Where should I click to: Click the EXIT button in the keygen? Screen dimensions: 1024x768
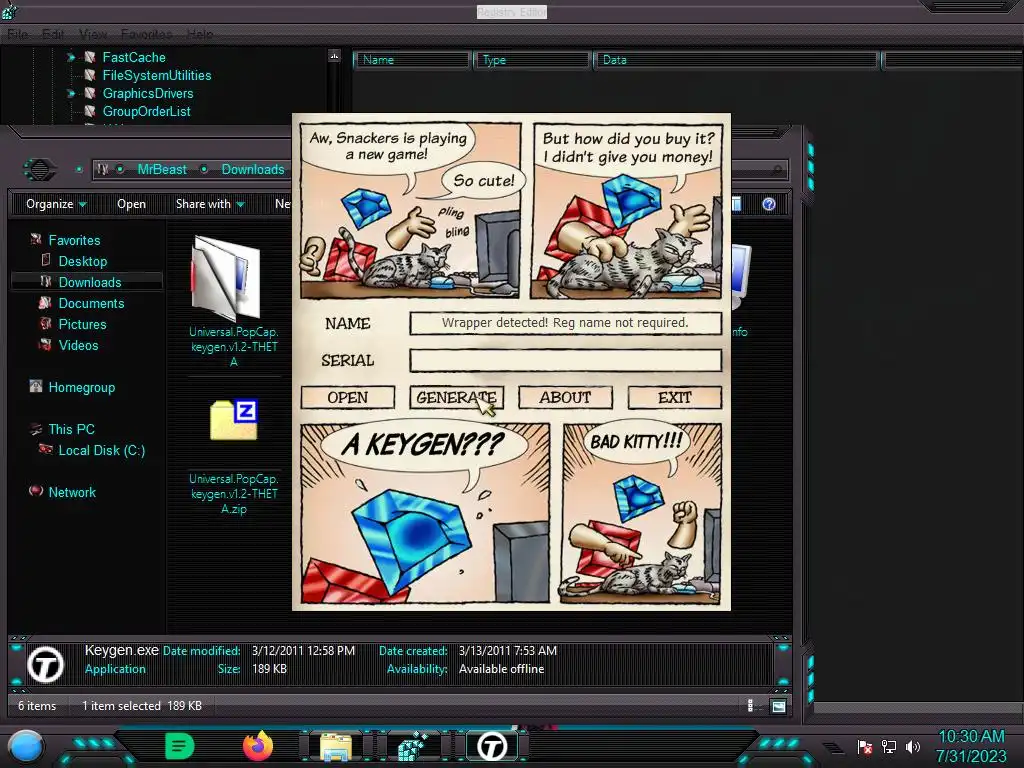point(675,397)
